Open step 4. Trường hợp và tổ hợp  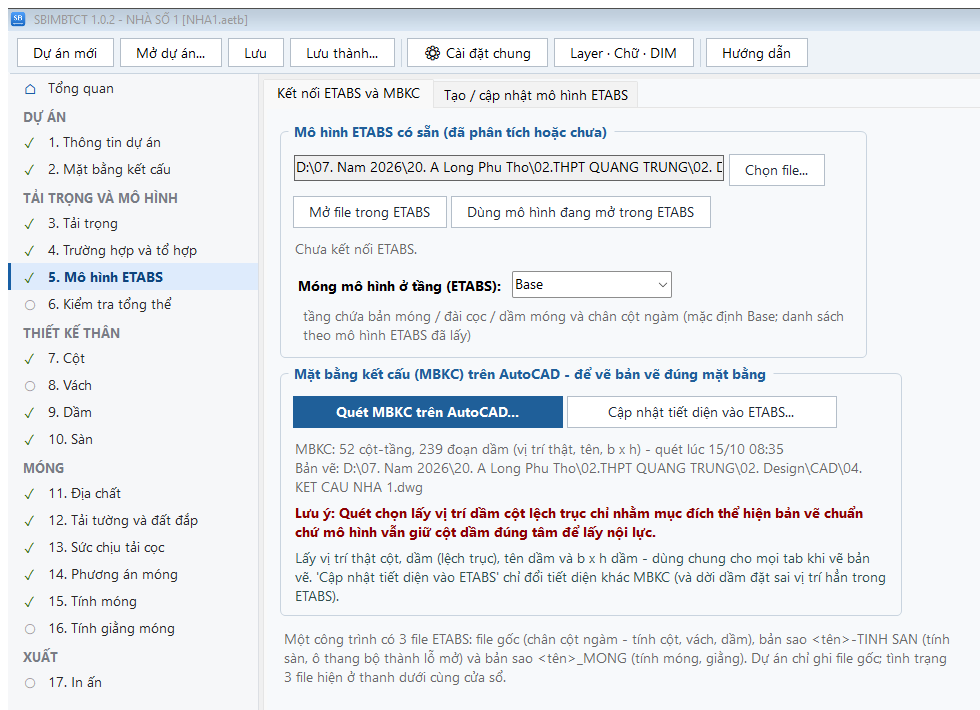click(134, 251)
